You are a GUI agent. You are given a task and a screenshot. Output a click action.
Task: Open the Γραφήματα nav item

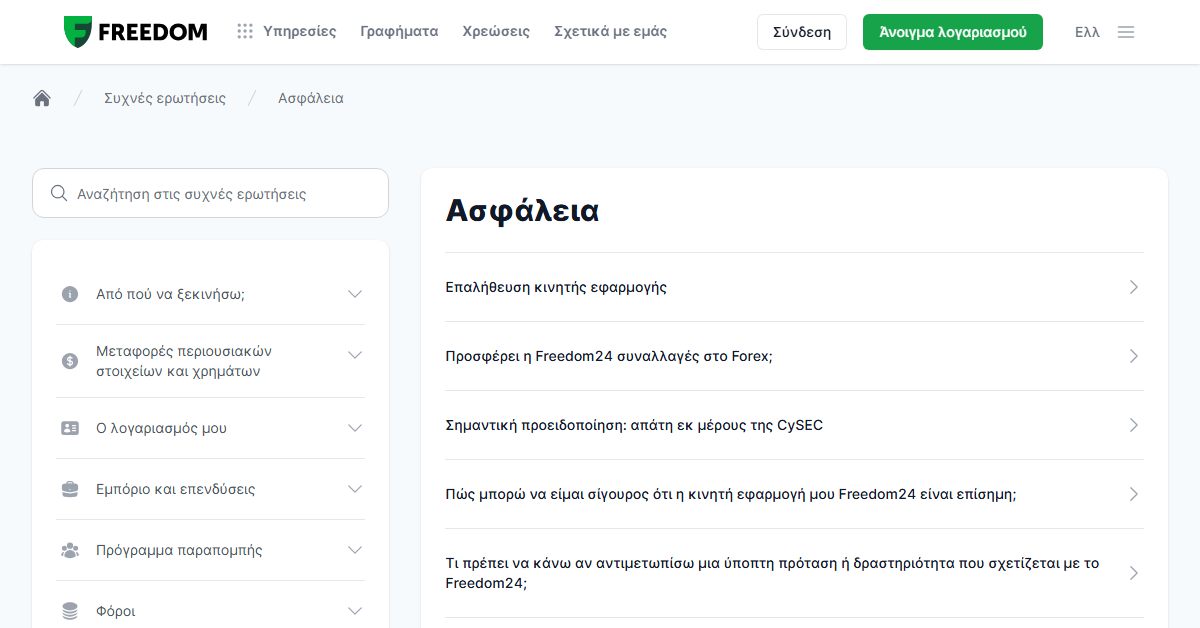coord(399,32)
